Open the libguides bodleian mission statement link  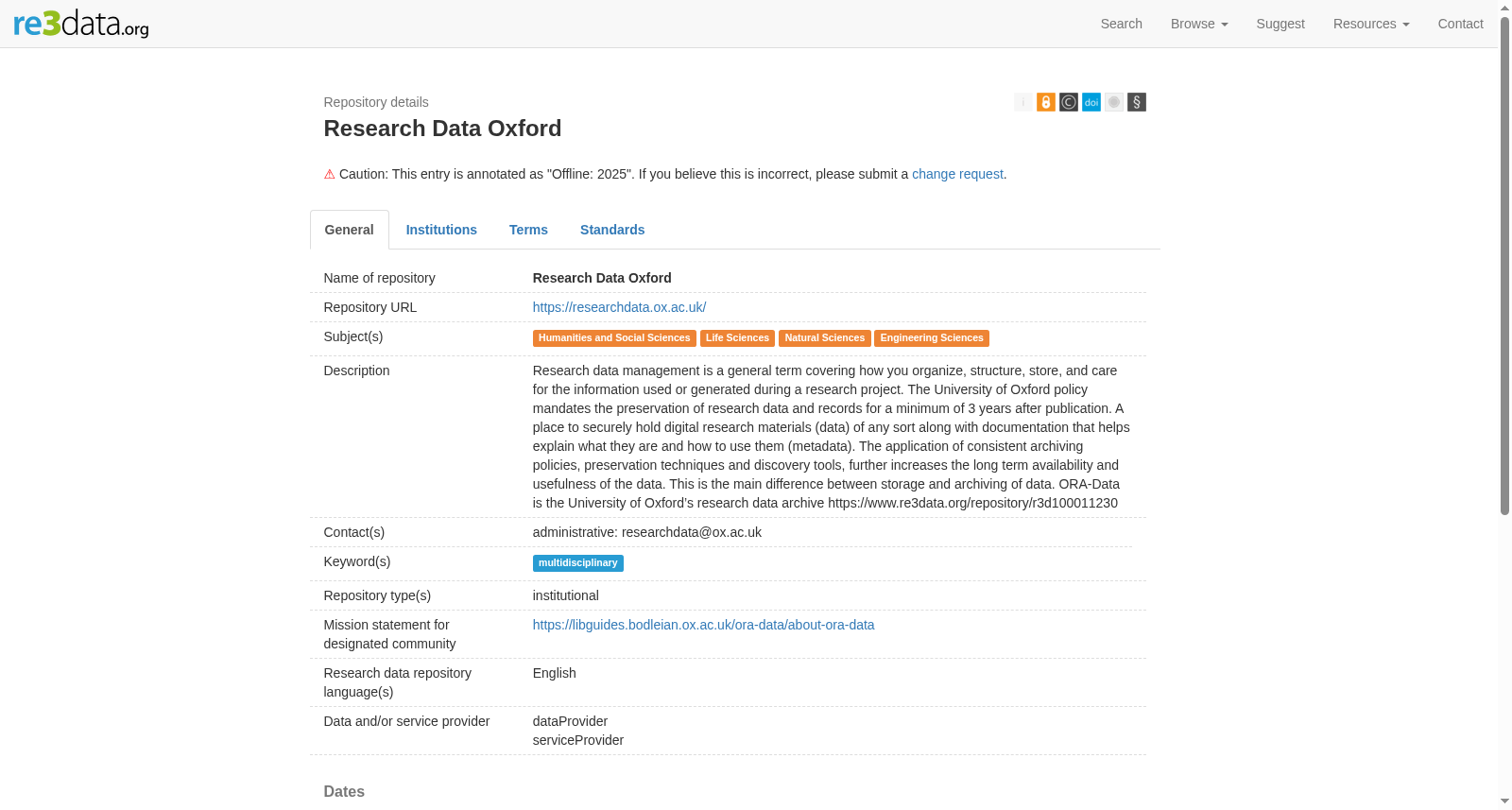click(703, 625)
